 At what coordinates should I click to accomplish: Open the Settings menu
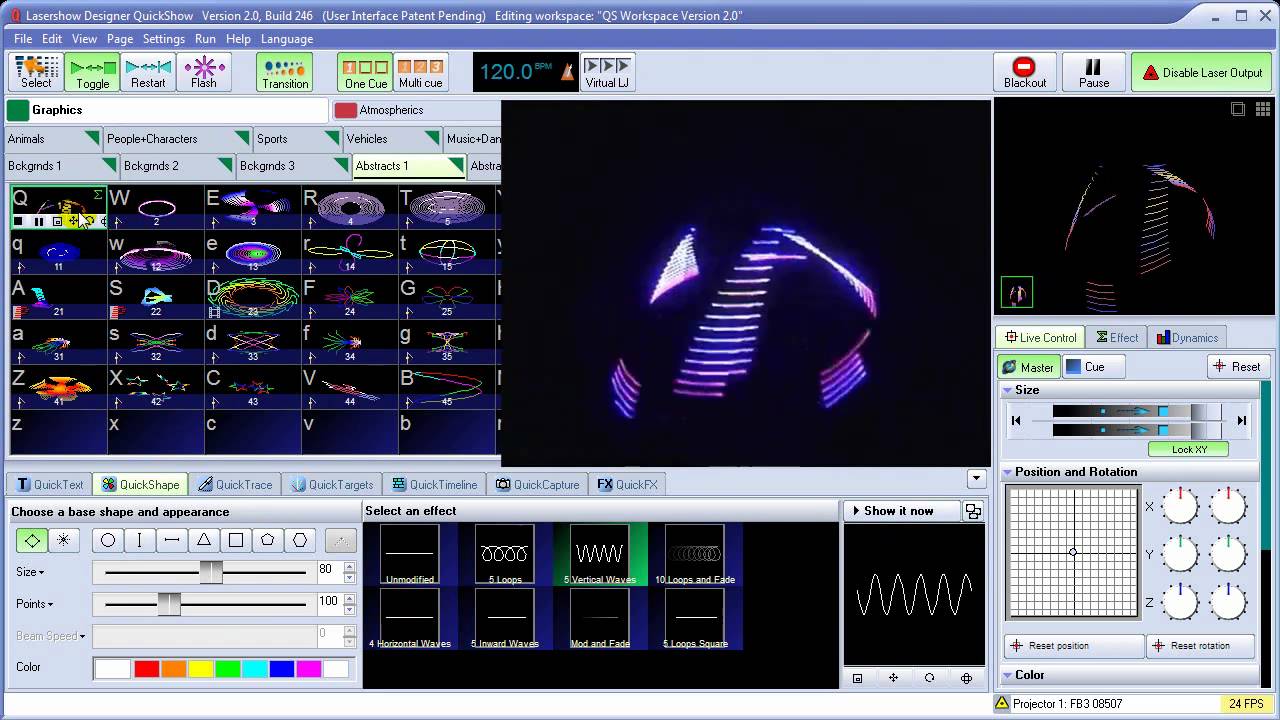[x=163, y=39]
